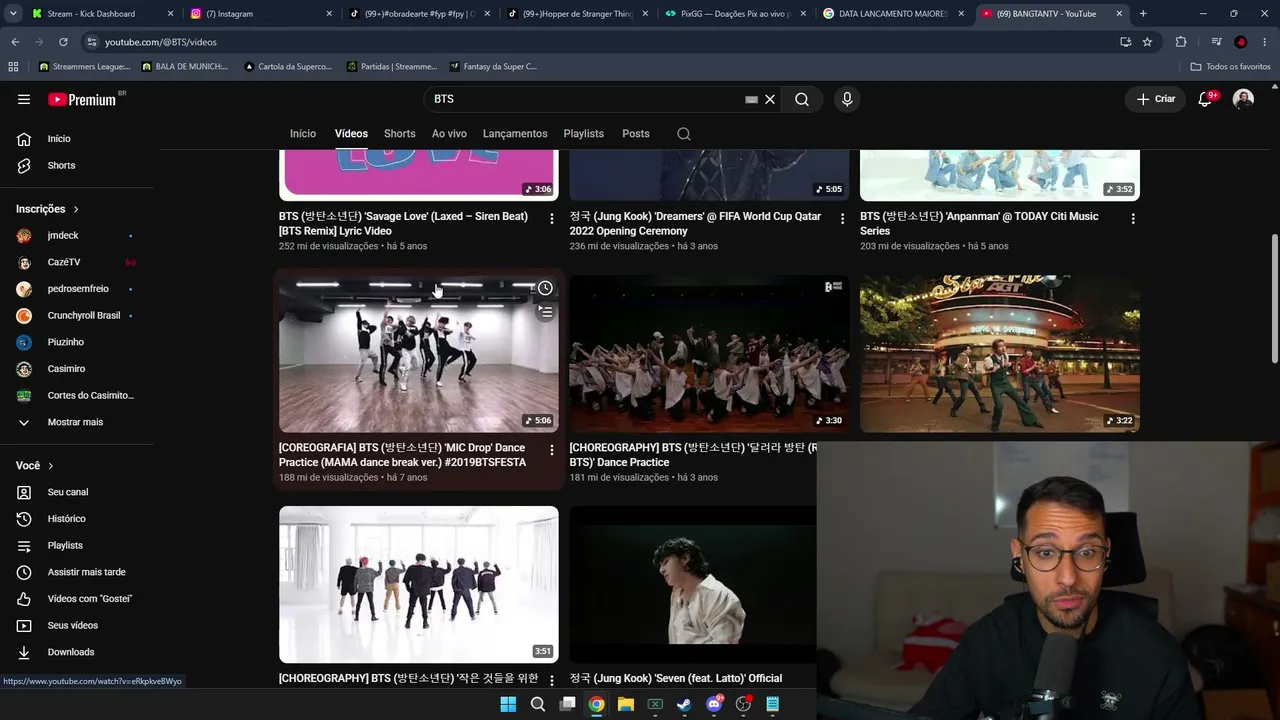Add MIC Drop video to queue

(x=545, y=312)
